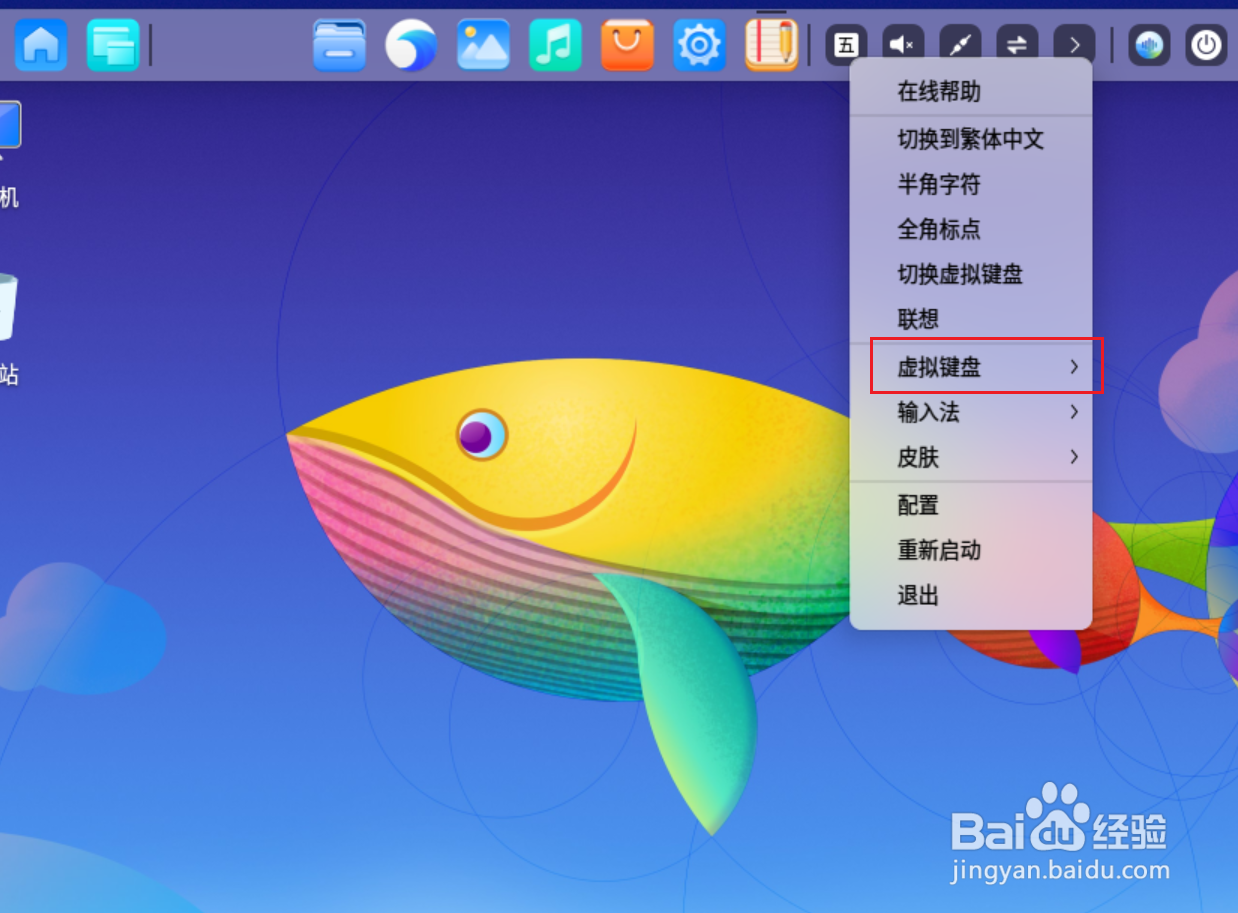The image size is (1238, 913).
Task: Open the notepad text editor icon
Action: pos(771,45)
